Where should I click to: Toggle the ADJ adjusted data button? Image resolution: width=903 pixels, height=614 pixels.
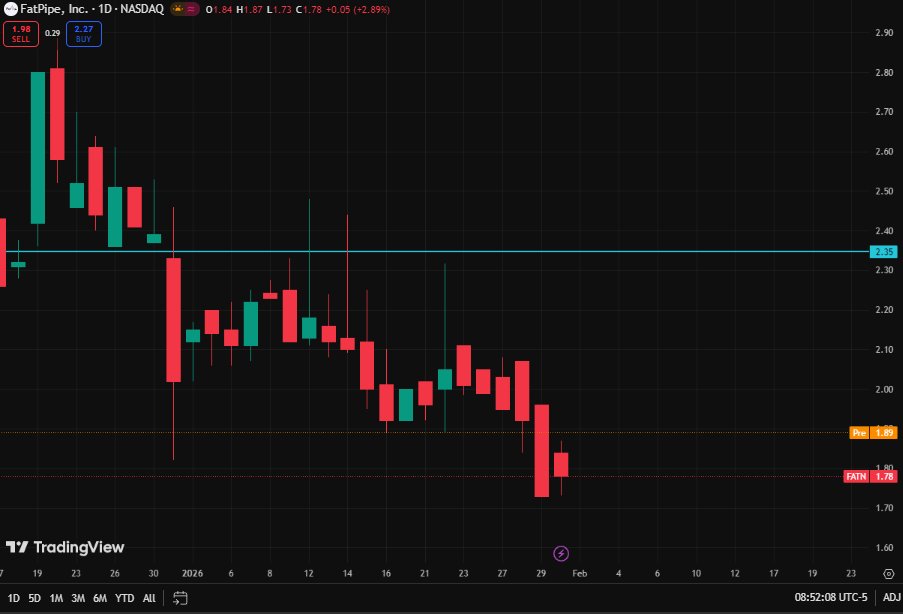[891, 597]
